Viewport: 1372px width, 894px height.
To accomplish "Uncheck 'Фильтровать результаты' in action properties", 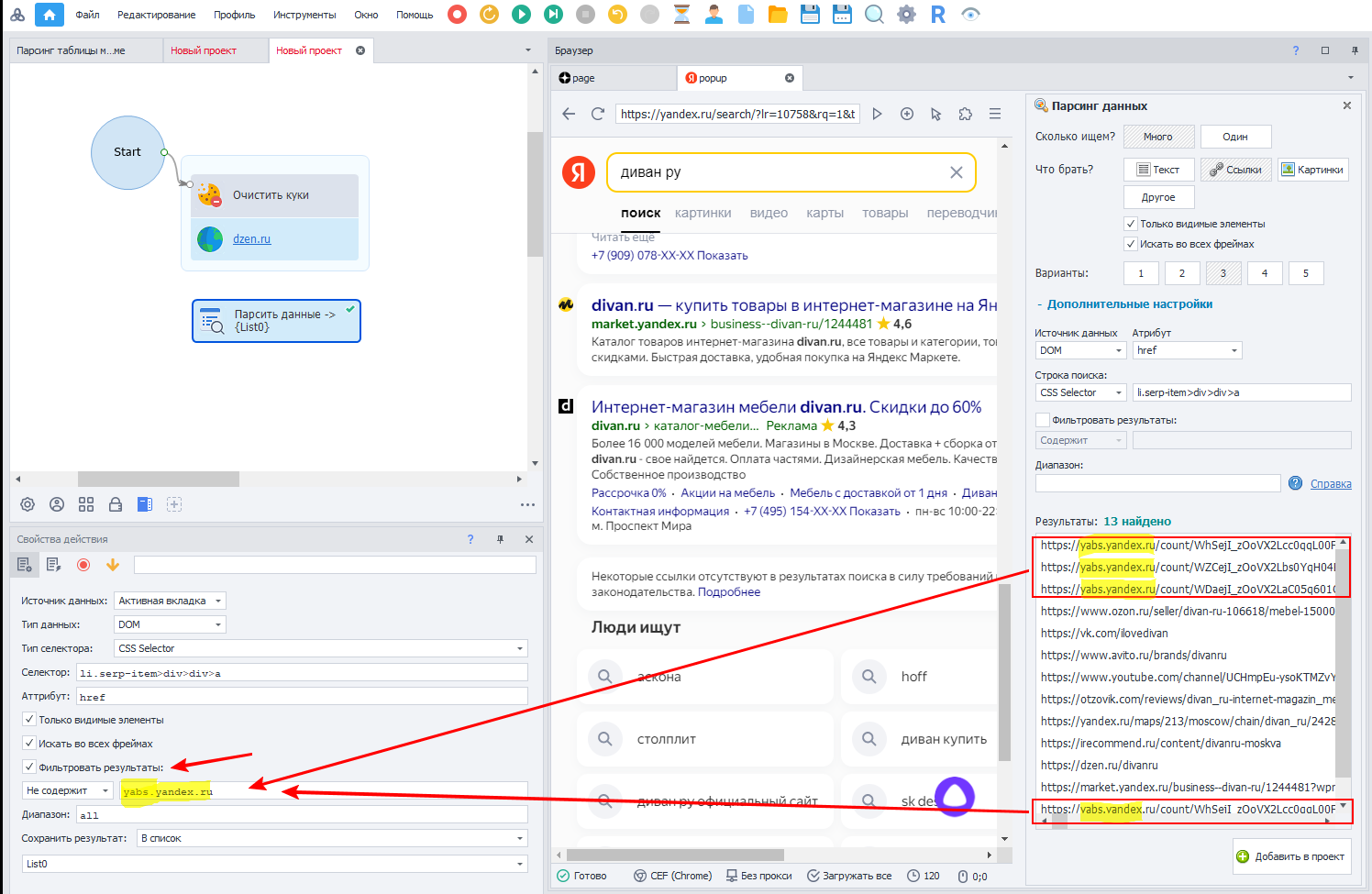I will 29,767.
